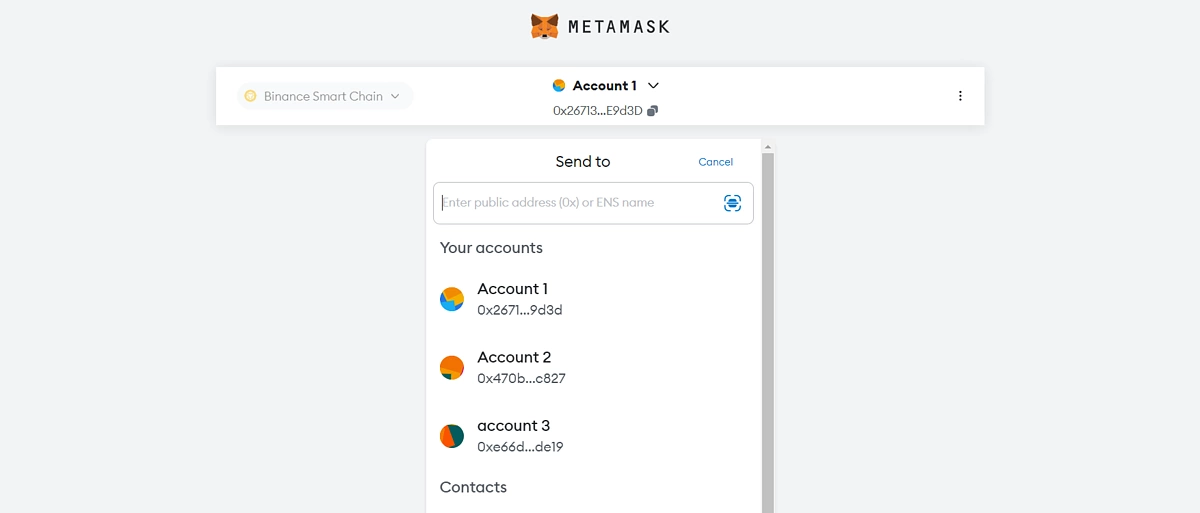The height and width of the screenshot is (513, 1200).
Task: Open the three-dot account options menu
Action: (x=960, y=96)
